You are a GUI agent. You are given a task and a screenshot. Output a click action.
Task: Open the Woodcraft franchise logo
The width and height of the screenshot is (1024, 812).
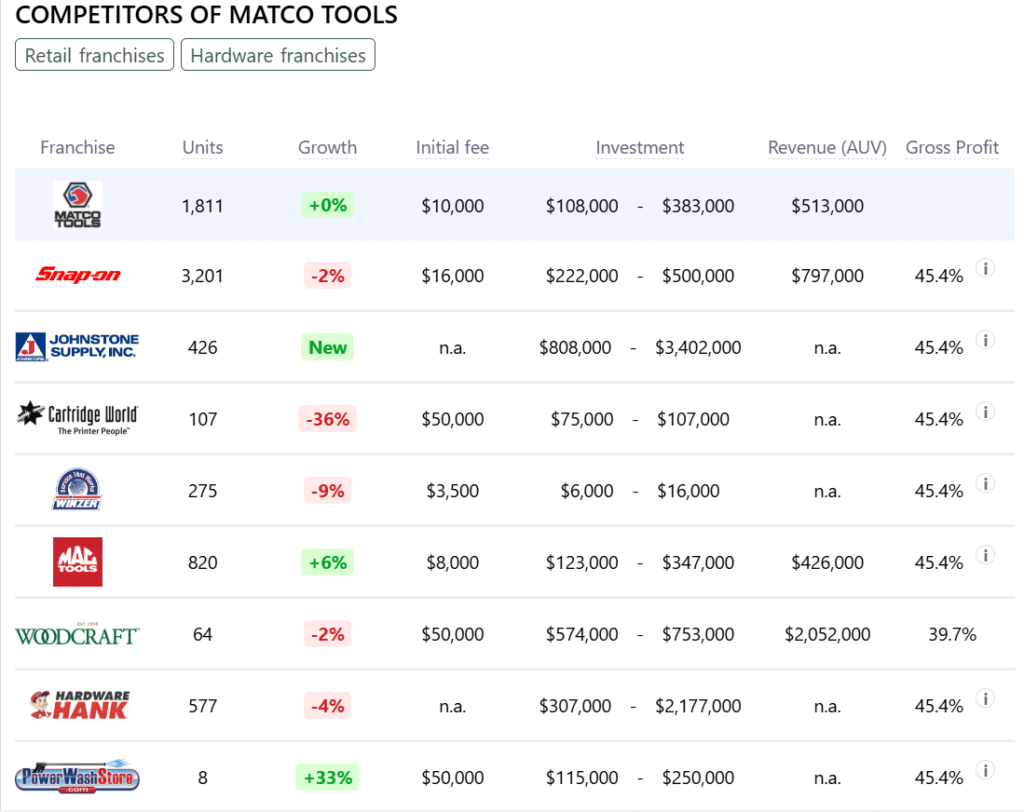point(77,634)
